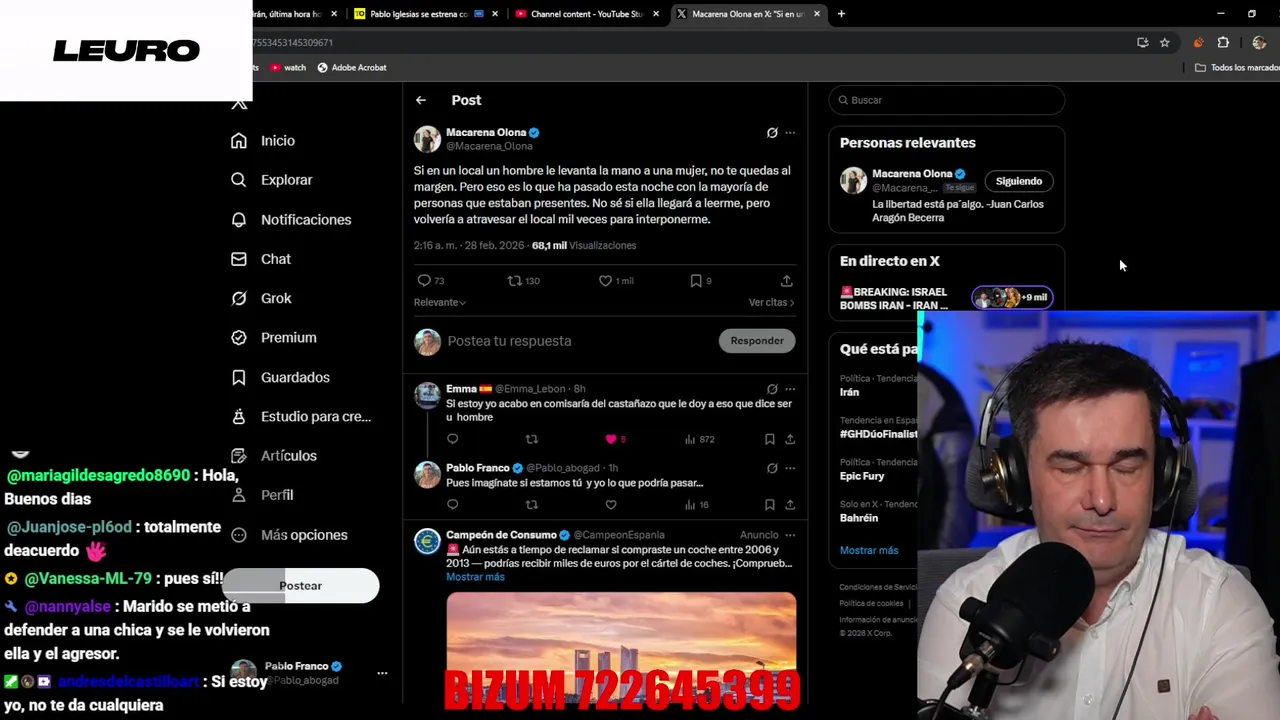Screen dimensions: 1280x720
Task: Reply to Pablo Franco's comment
Action: (x=452, y=505)
